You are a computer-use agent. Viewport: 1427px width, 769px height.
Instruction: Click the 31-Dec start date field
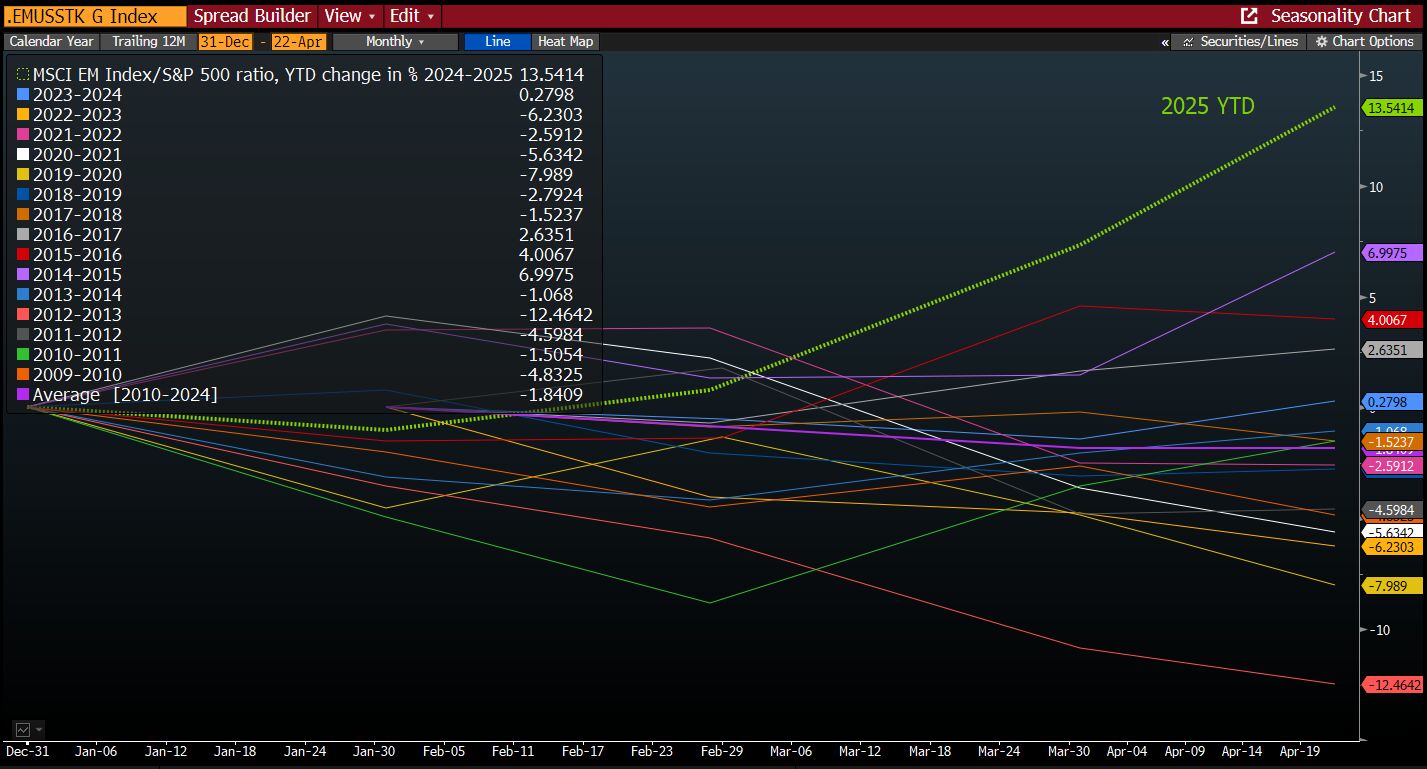pos(225,42)
